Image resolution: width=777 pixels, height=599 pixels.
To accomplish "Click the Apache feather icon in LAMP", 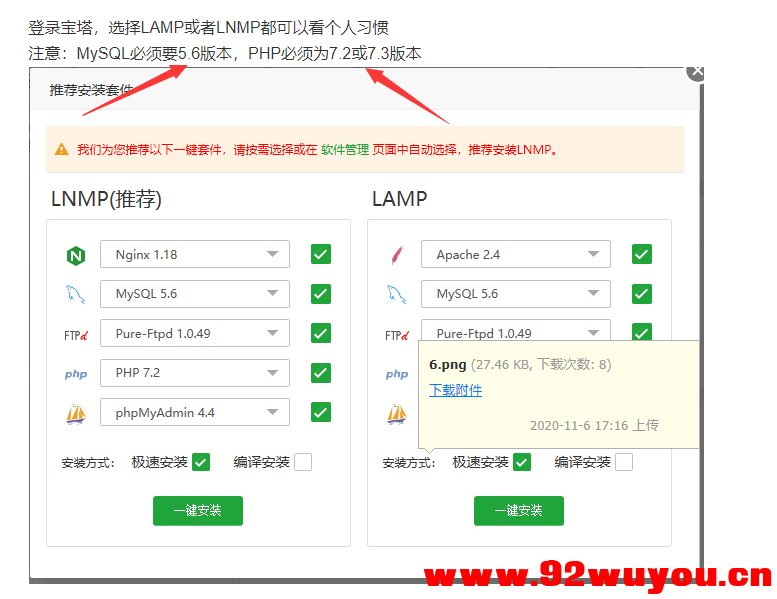I will click(396, 255).
